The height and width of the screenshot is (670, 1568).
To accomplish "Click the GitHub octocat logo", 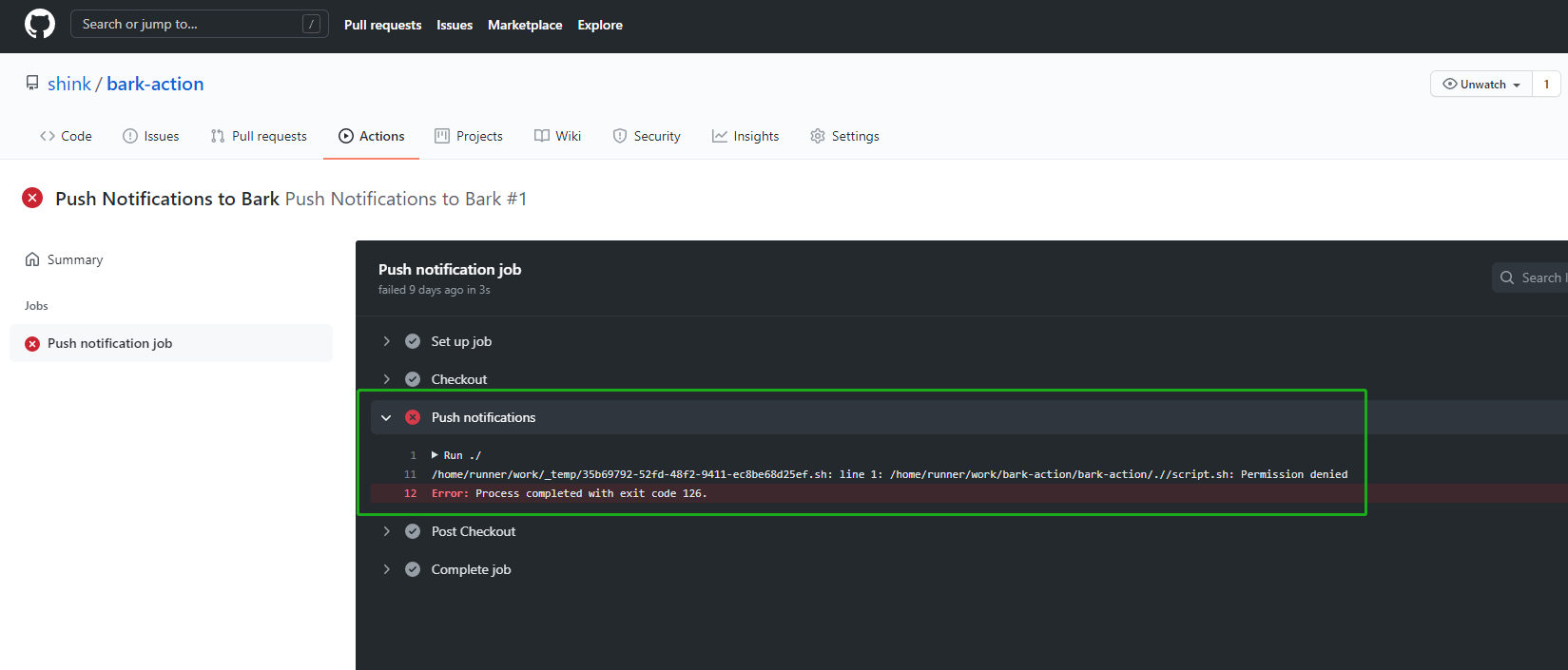I will click(40, 24).
